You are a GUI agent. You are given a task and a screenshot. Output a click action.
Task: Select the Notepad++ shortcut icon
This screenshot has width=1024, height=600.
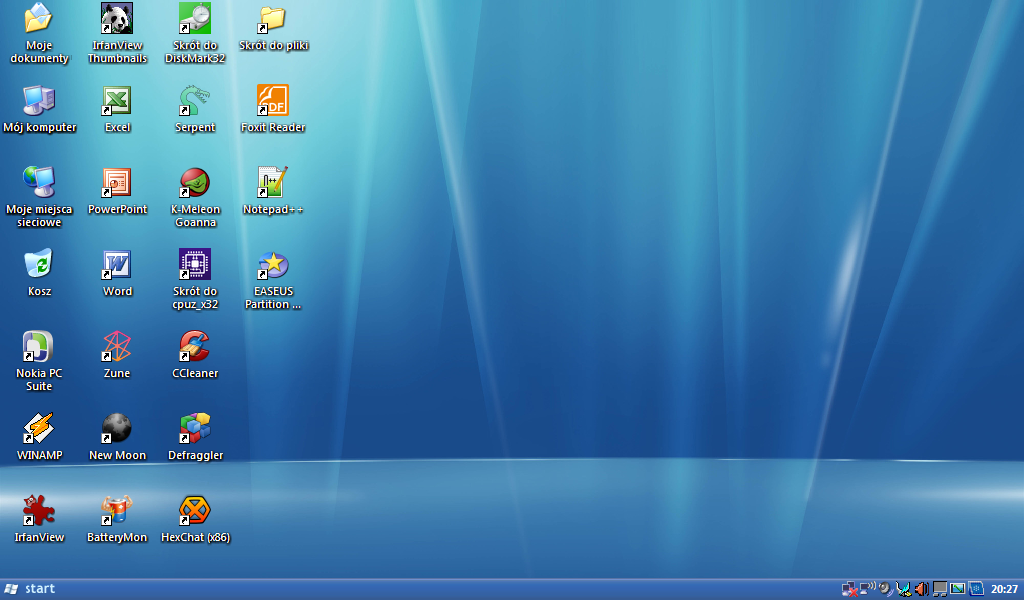[x=273, y=182]
